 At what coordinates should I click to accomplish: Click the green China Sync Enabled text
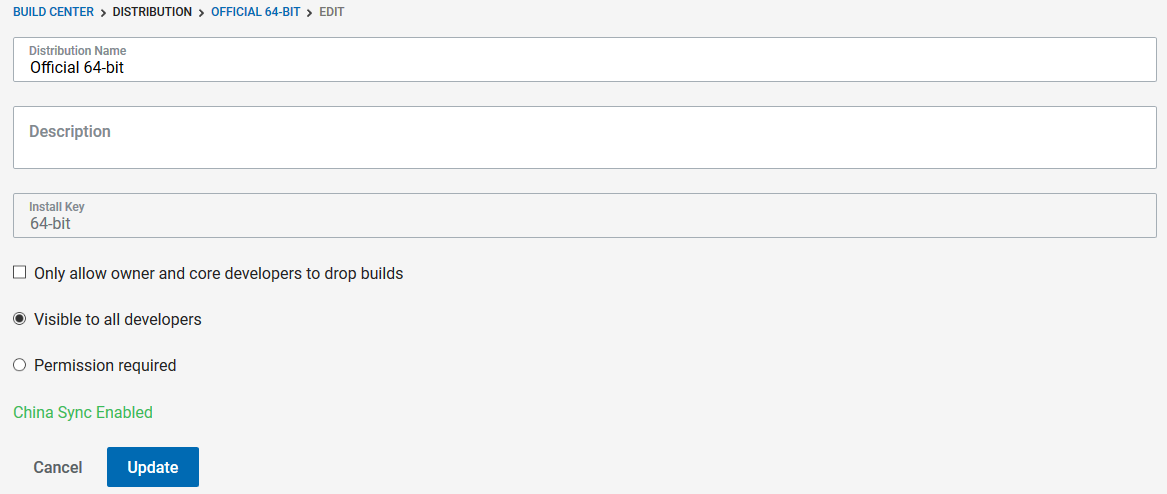[x=83, y=412]
